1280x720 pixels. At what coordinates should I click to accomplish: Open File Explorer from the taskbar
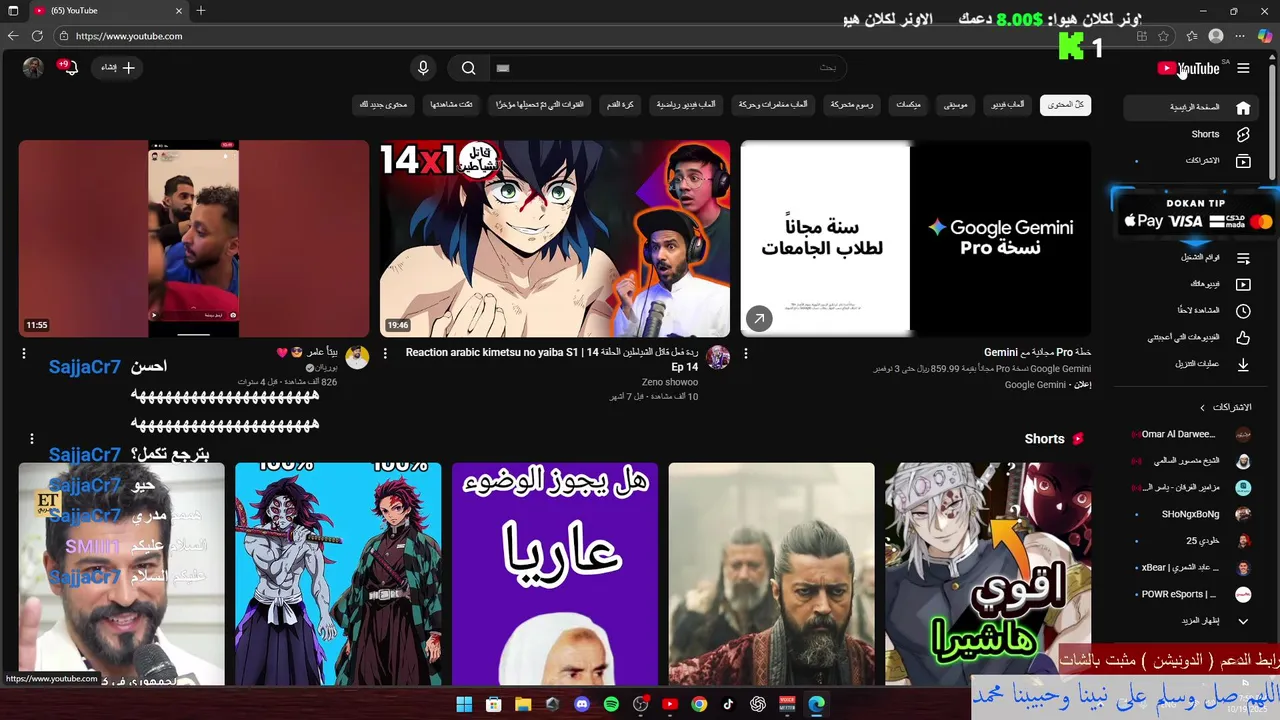point(523,704)
